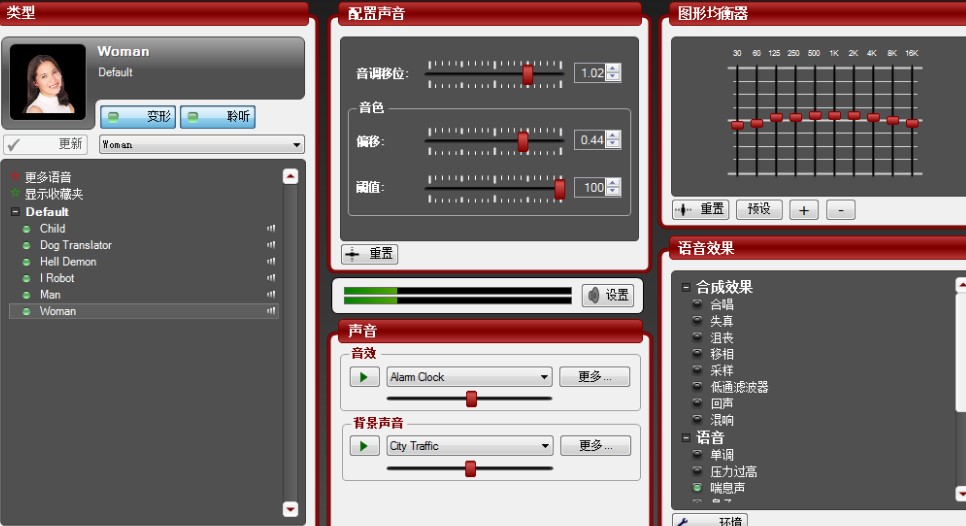Click 更多 next to sound effects
This screenshot has height=526, width=966.
coord(595,377)
